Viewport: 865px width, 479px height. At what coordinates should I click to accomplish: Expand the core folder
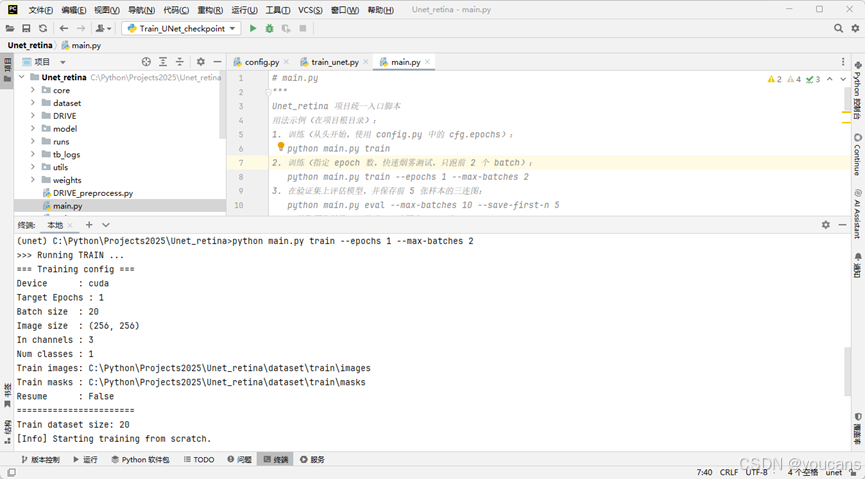click(x=33, y=90)
